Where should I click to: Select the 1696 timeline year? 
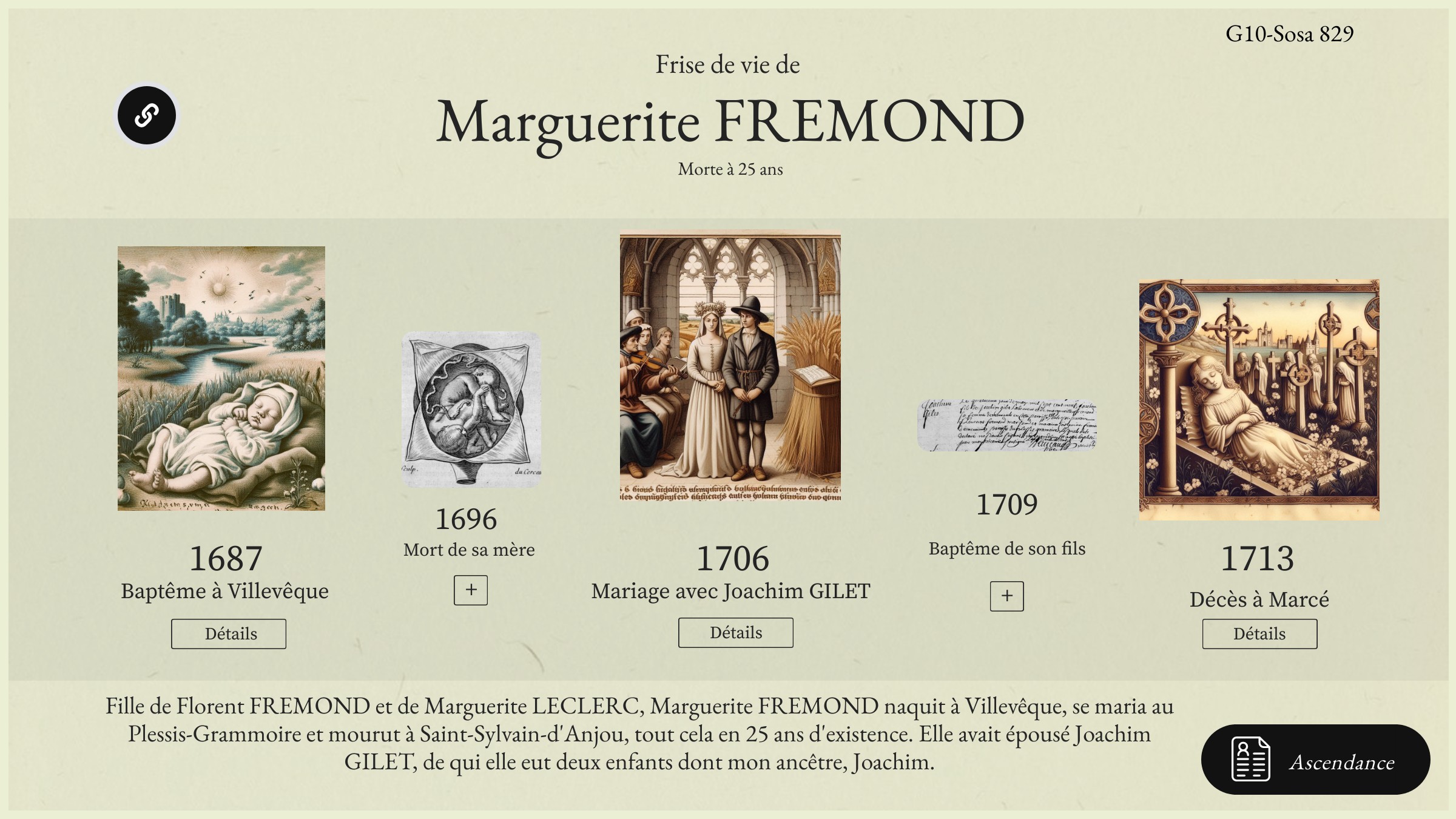pos(466,519)
